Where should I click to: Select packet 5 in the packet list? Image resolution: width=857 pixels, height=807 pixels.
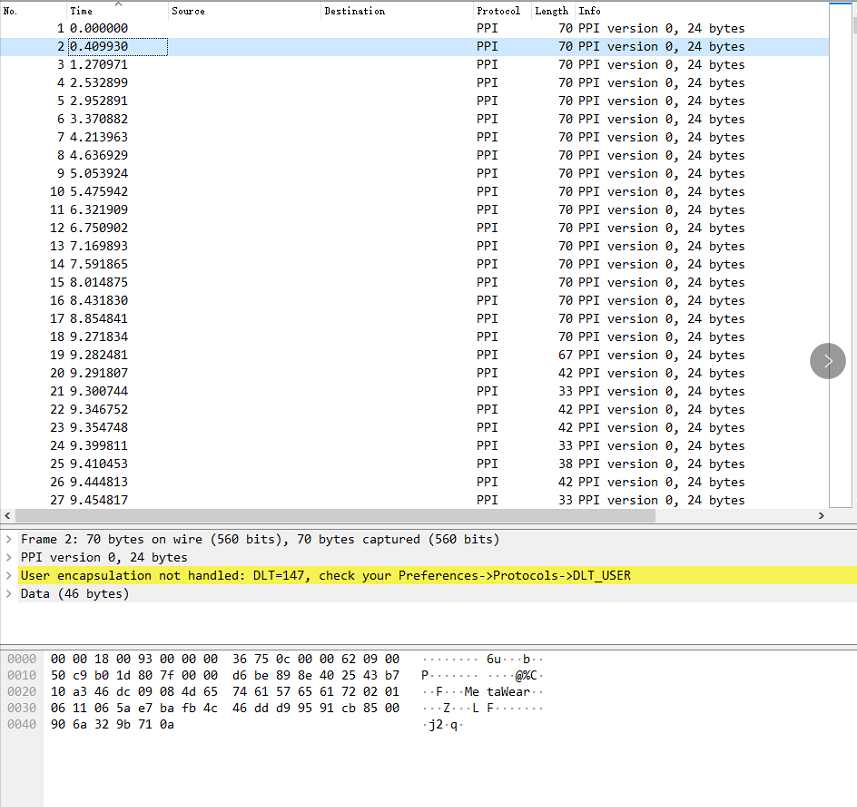click(300, 100)
